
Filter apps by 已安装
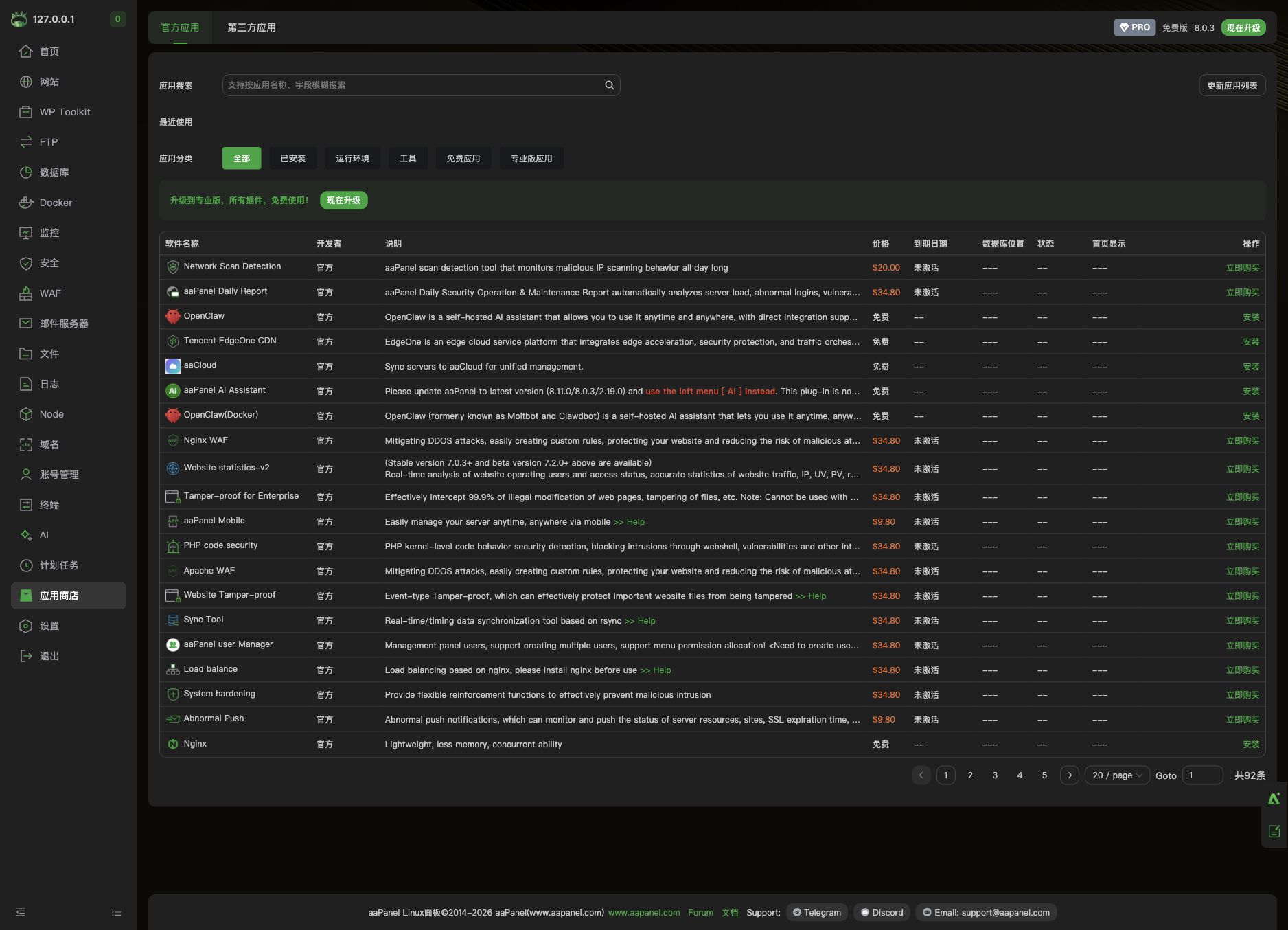click(293, 159)
